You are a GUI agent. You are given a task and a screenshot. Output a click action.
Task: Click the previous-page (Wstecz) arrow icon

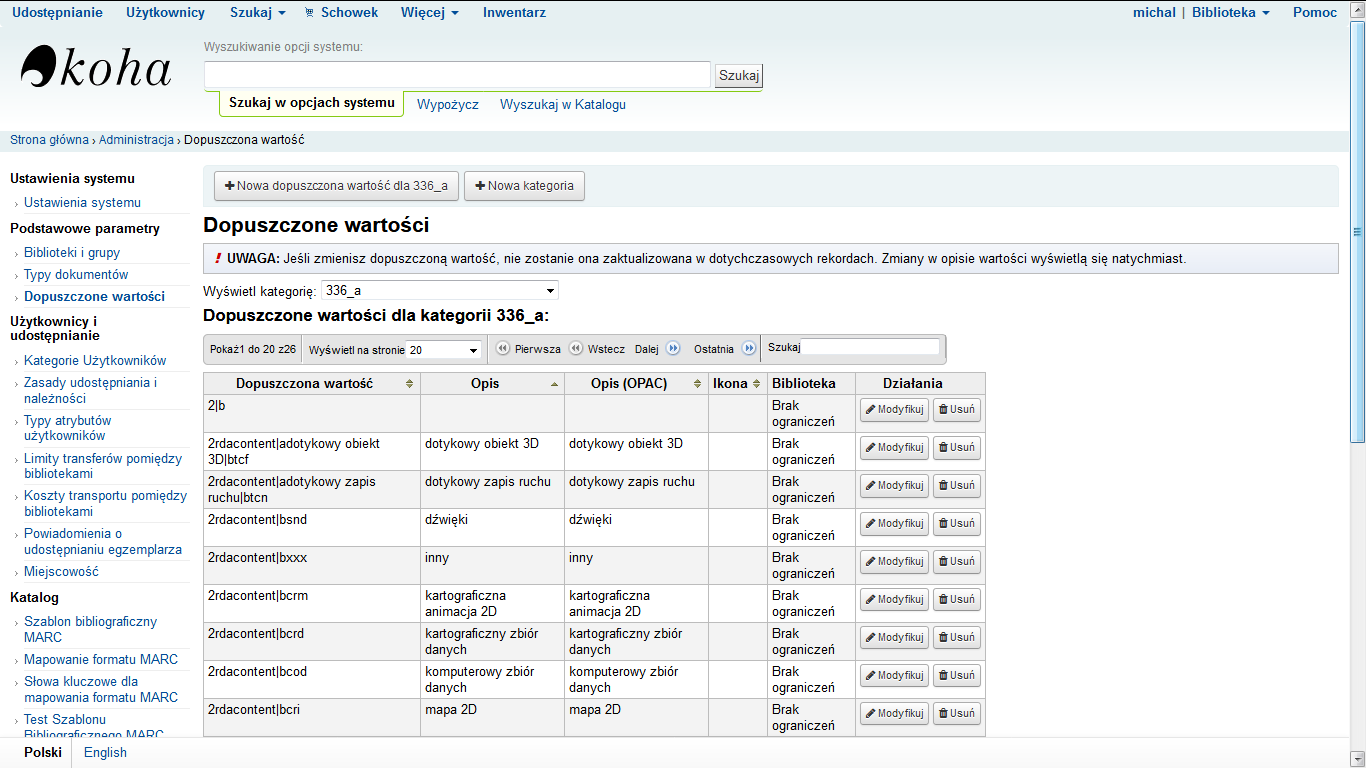pos(576,349)
